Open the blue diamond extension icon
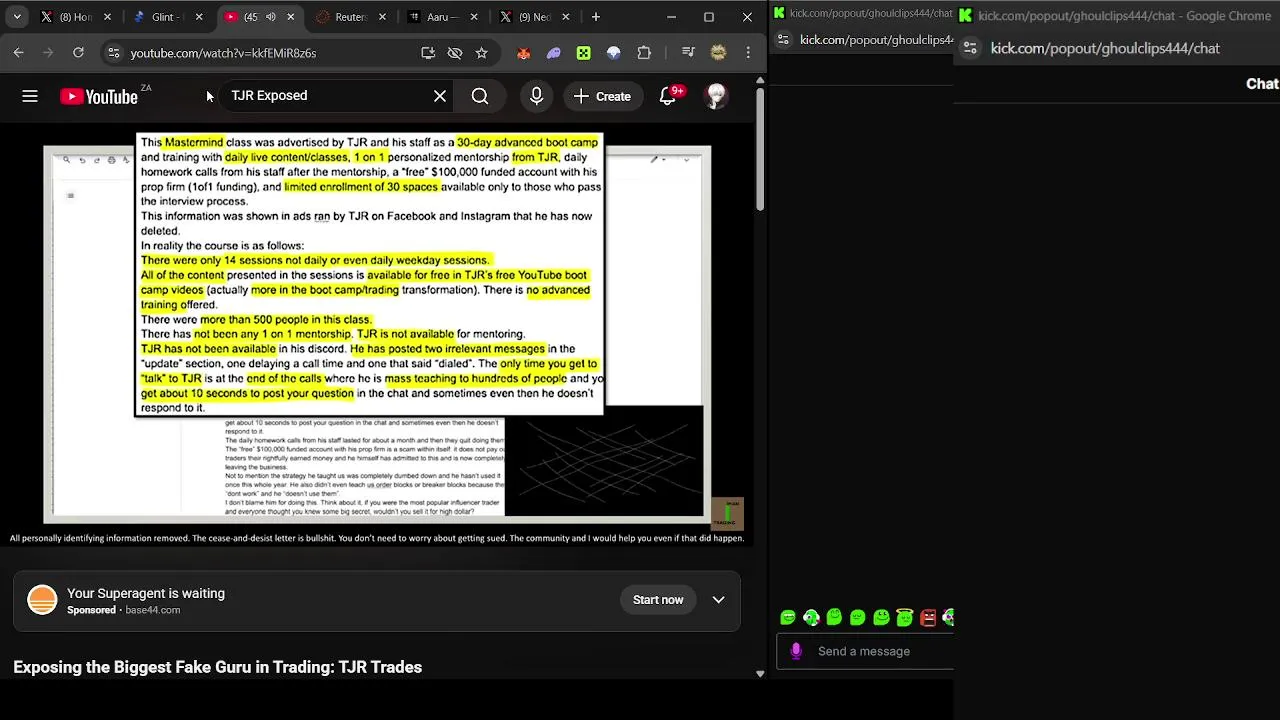 [x=614, y=53]
